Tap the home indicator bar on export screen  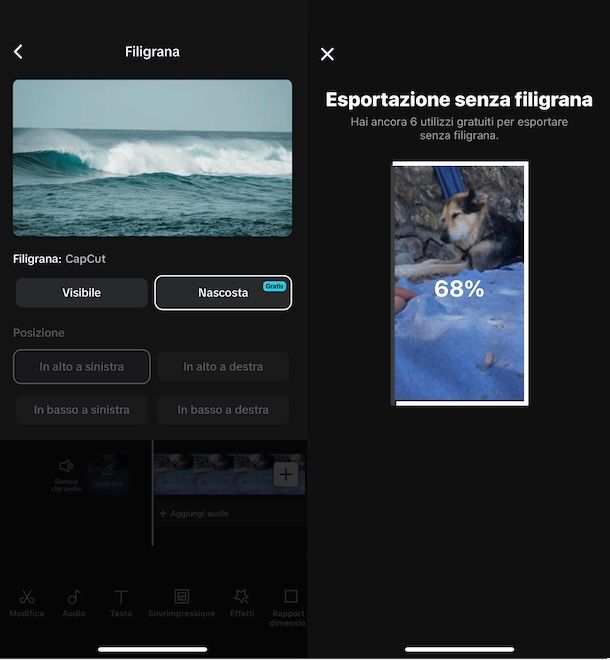(459, 649)
